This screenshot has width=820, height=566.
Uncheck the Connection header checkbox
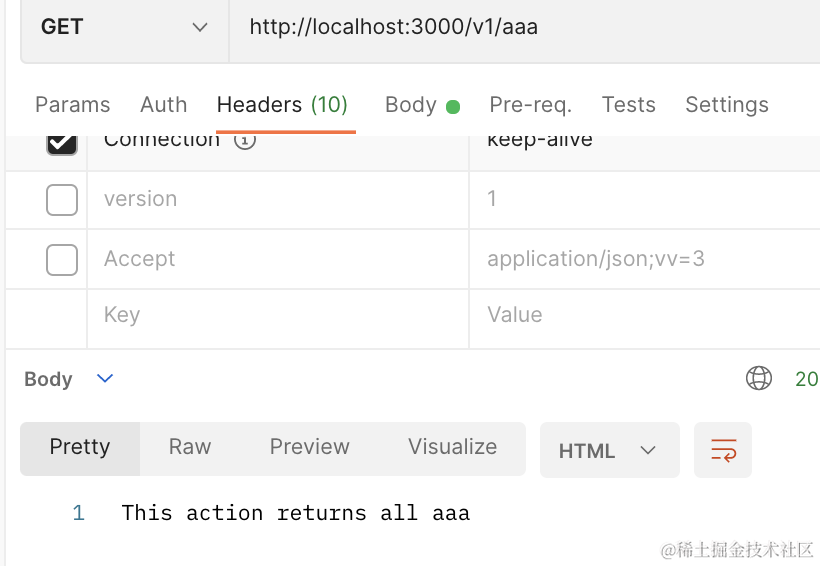coord(62,142)
